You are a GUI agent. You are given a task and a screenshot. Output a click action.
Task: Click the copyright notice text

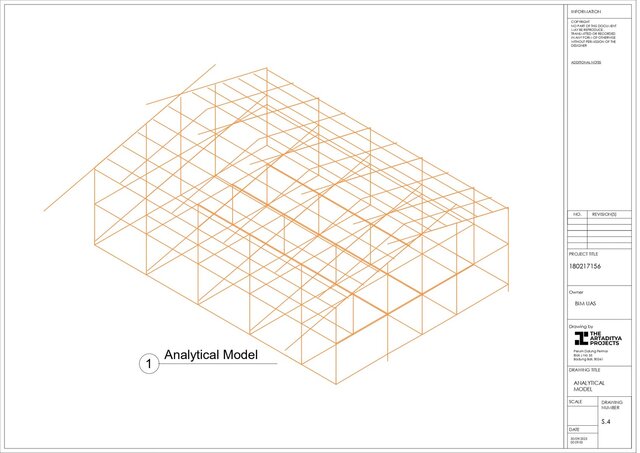(588, 31)
